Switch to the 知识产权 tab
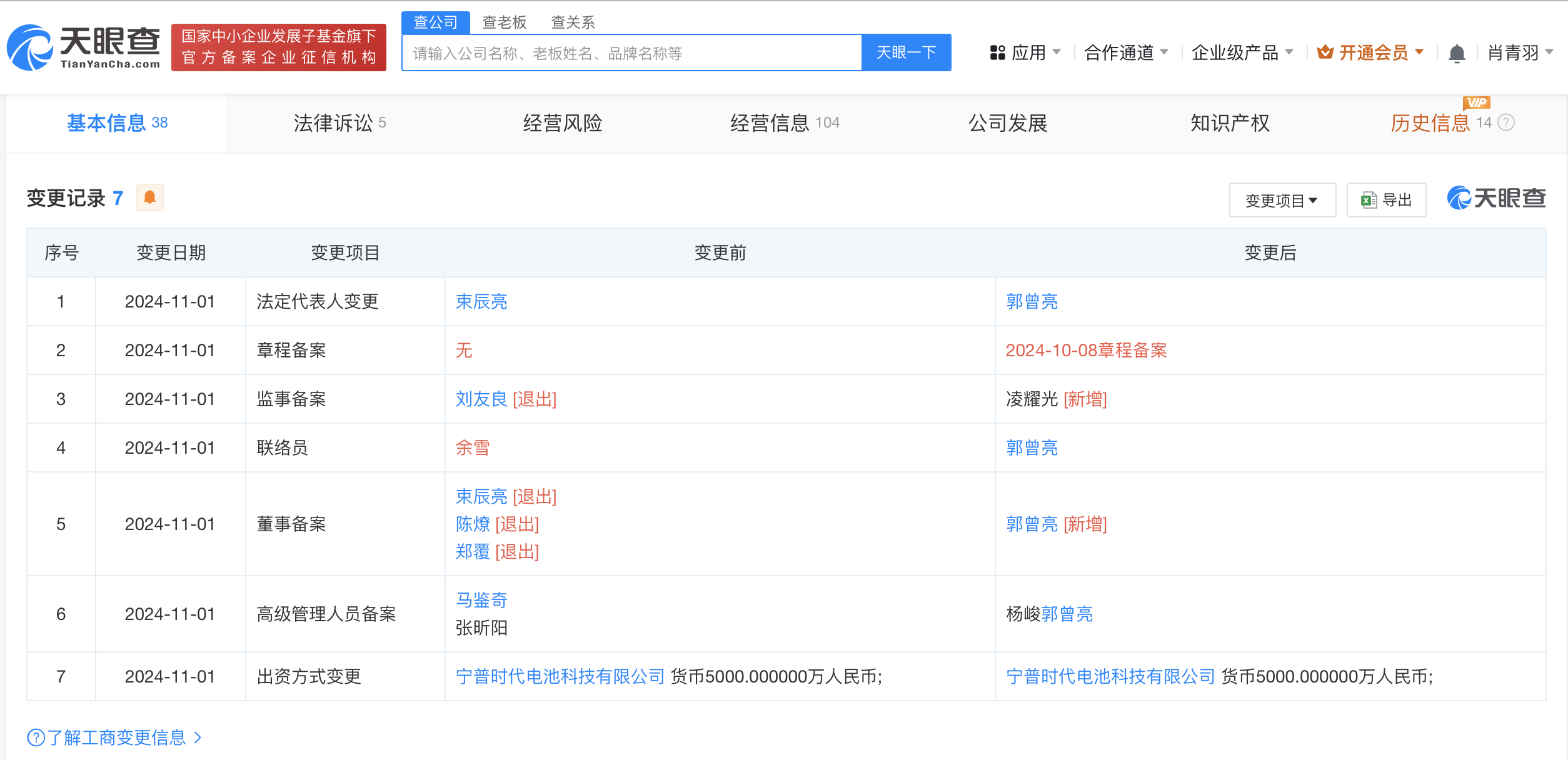 point(1230,122)
